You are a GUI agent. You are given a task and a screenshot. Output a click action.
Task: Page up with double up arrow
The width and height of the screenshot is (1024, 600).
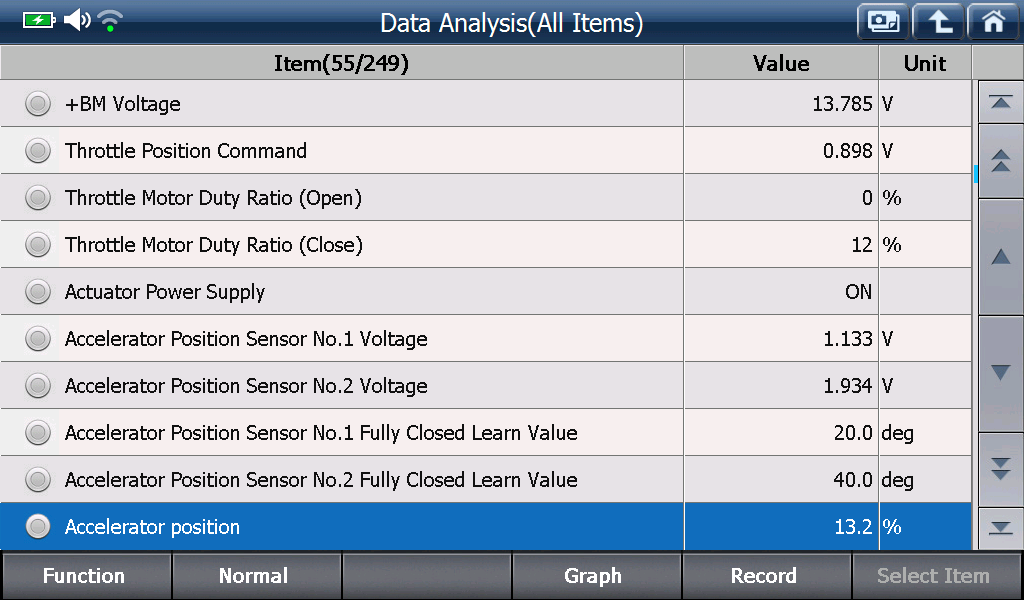pos(1000,161)
